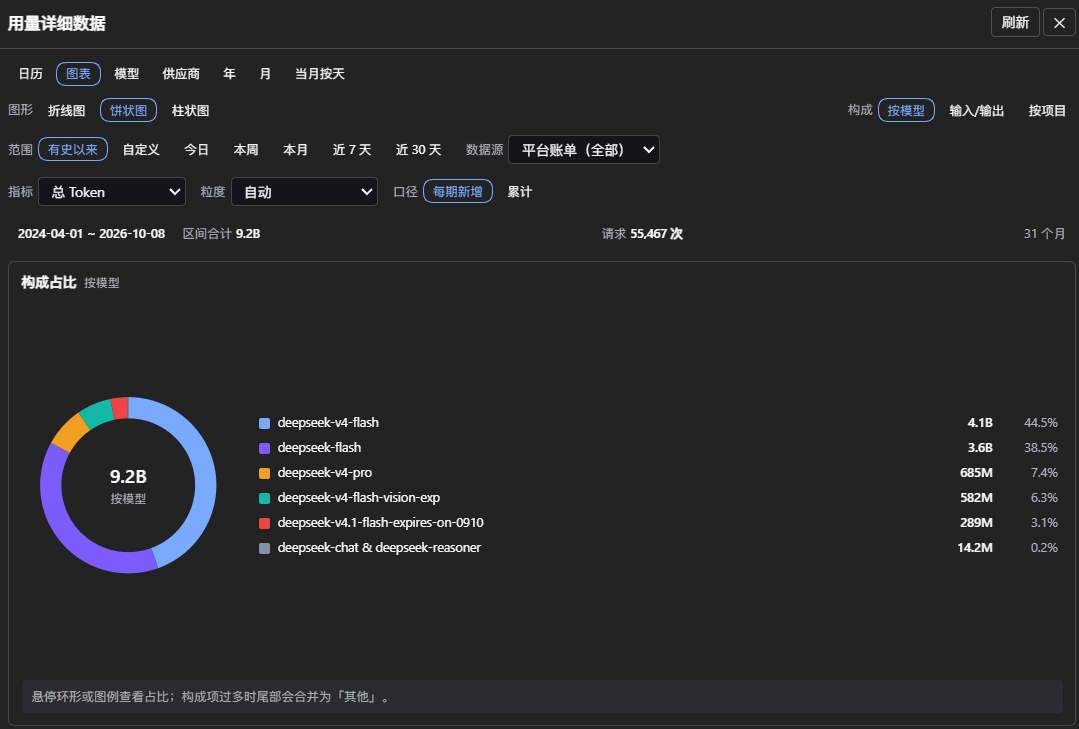1079x729 pixels.
Task: Choose 饼状图 chart type
Action: [x=129, y=110]
